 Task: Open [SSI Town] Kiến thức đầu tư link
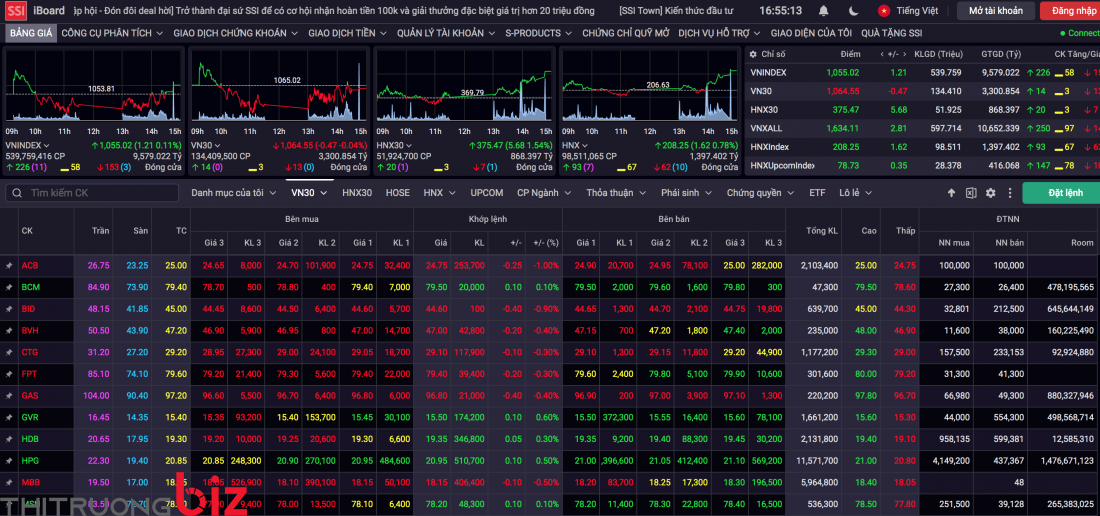point(677,11)
